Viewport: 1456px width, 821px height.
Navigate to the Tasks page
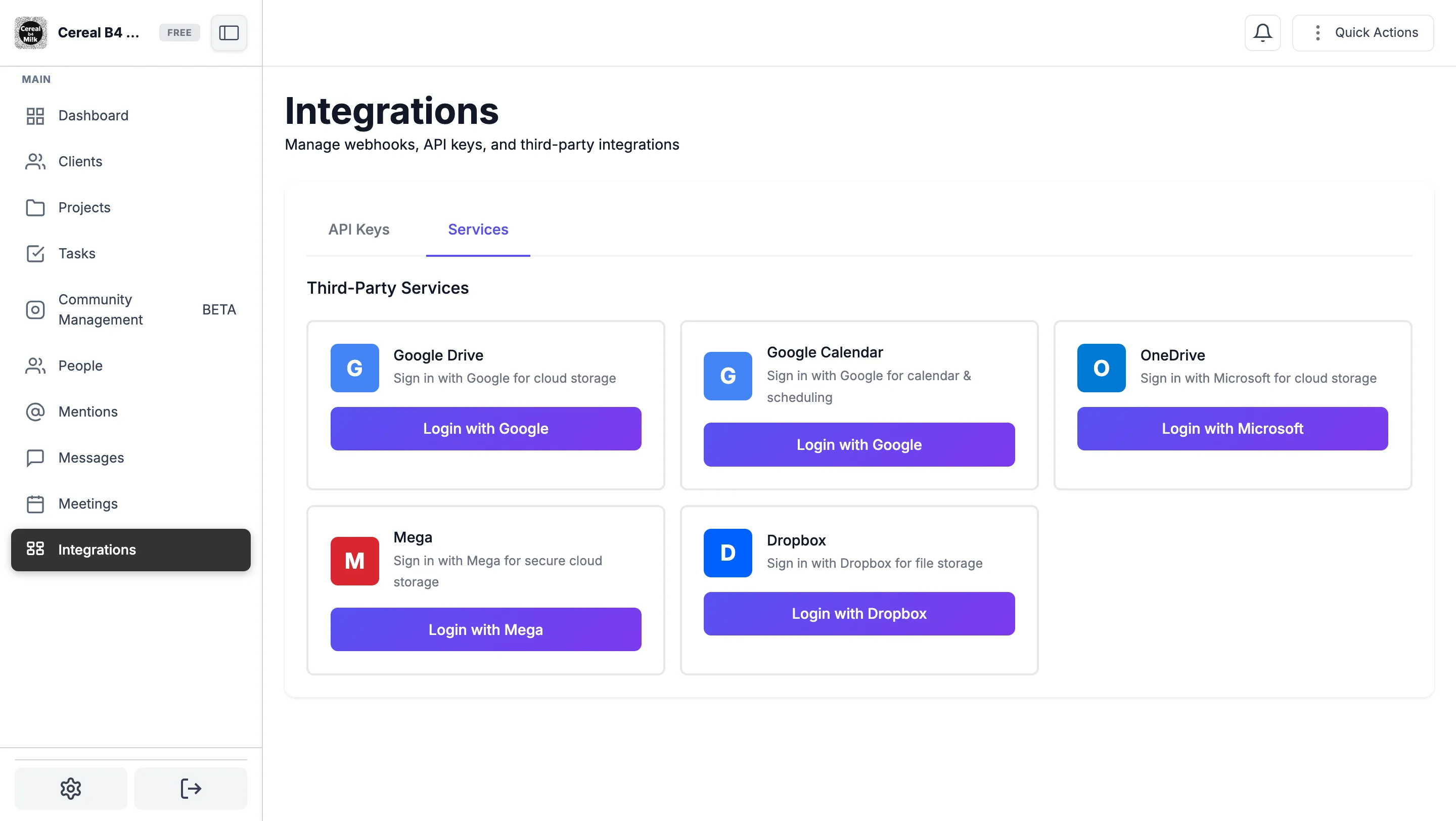click(x=77, y=254)
